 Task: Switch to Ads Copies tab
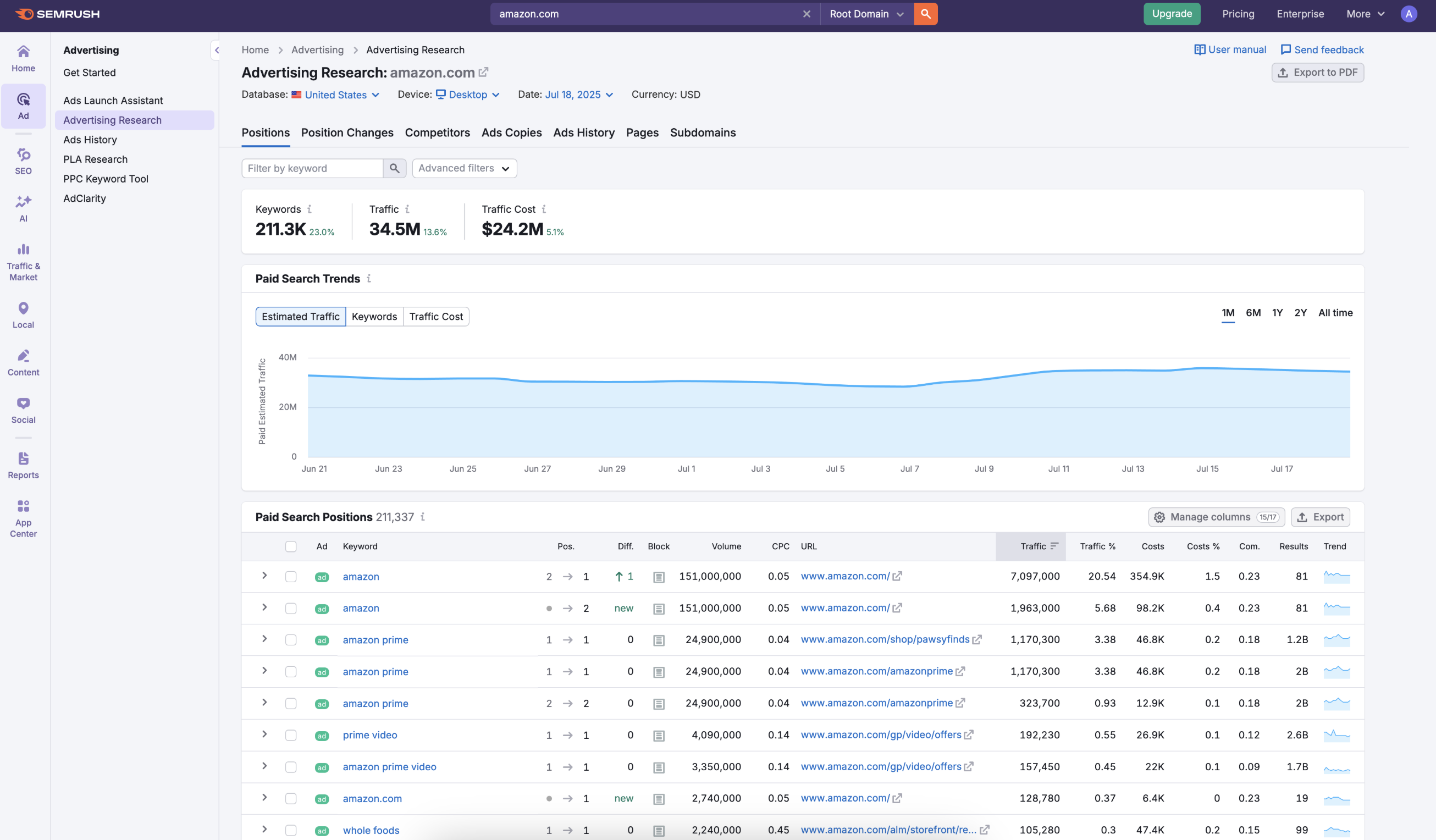511,133
